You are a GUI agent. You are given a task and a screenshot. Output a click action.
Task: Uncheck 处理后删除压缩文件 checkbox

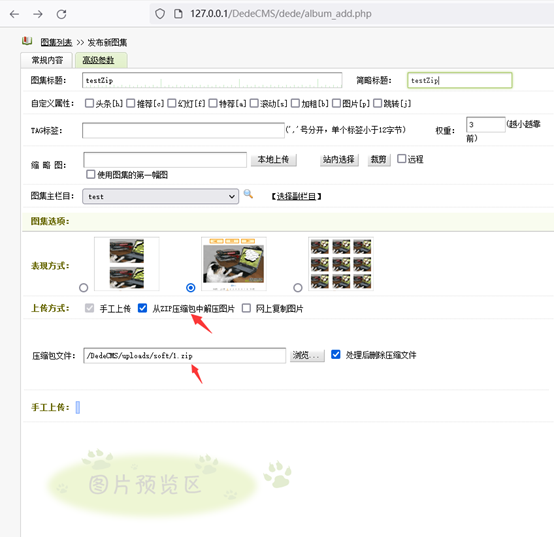point(336,354)
